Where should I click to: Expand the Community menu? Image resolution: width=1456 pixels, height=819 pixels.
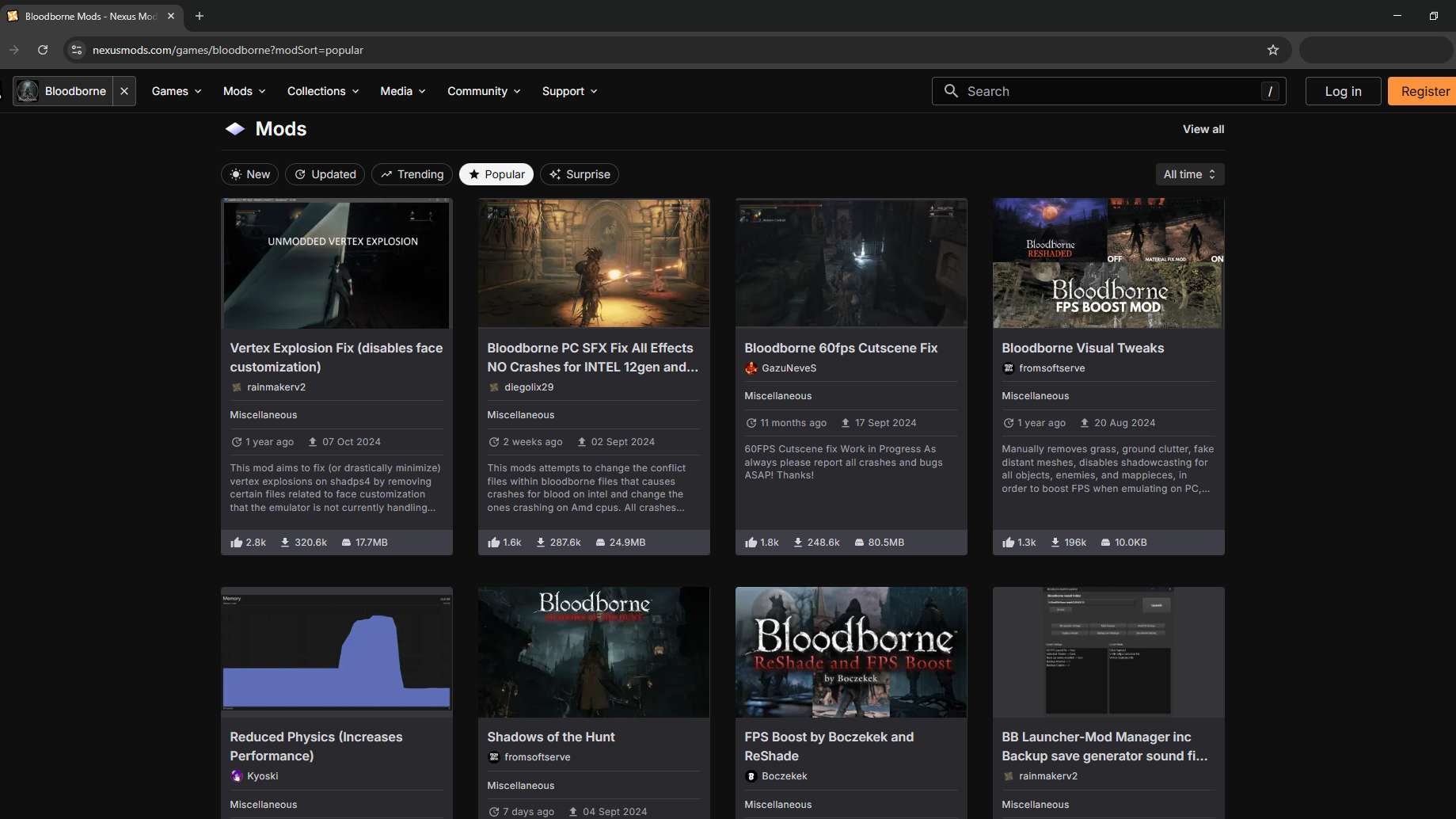(x=484, y=91)
